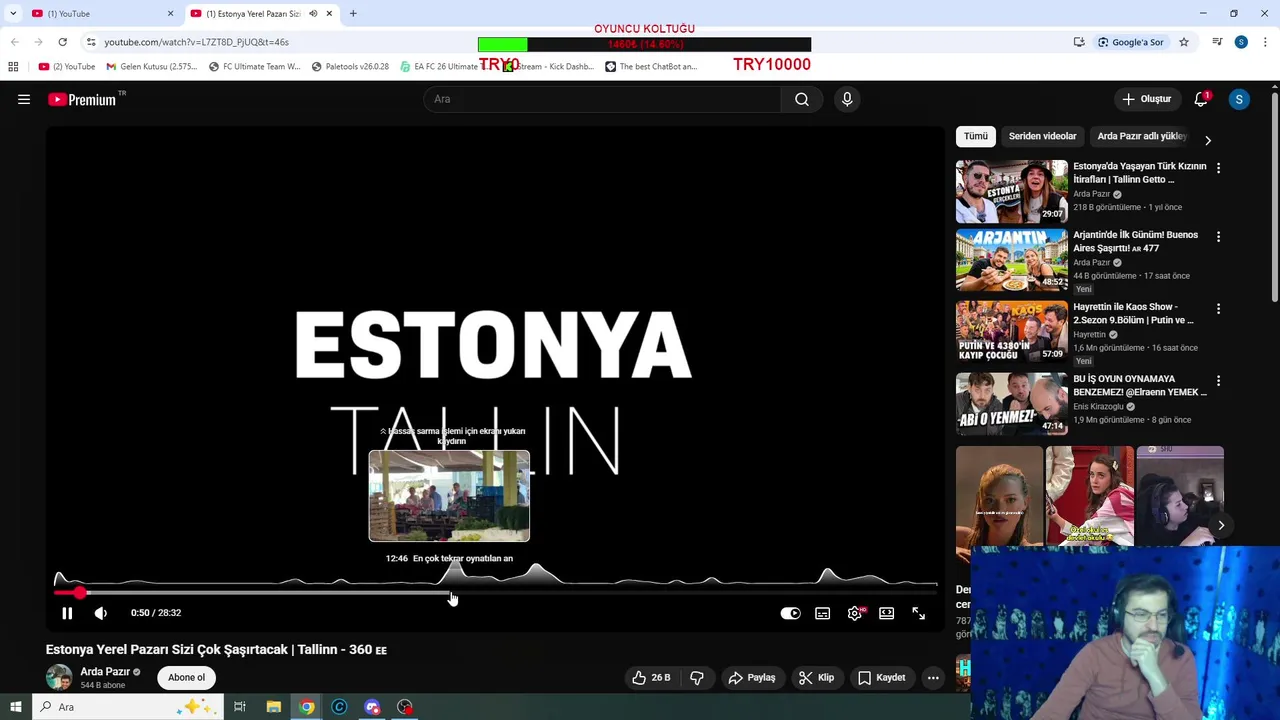Dislike the video
The width and height of the screenshot is (1280, 720).
click(697, 677)
